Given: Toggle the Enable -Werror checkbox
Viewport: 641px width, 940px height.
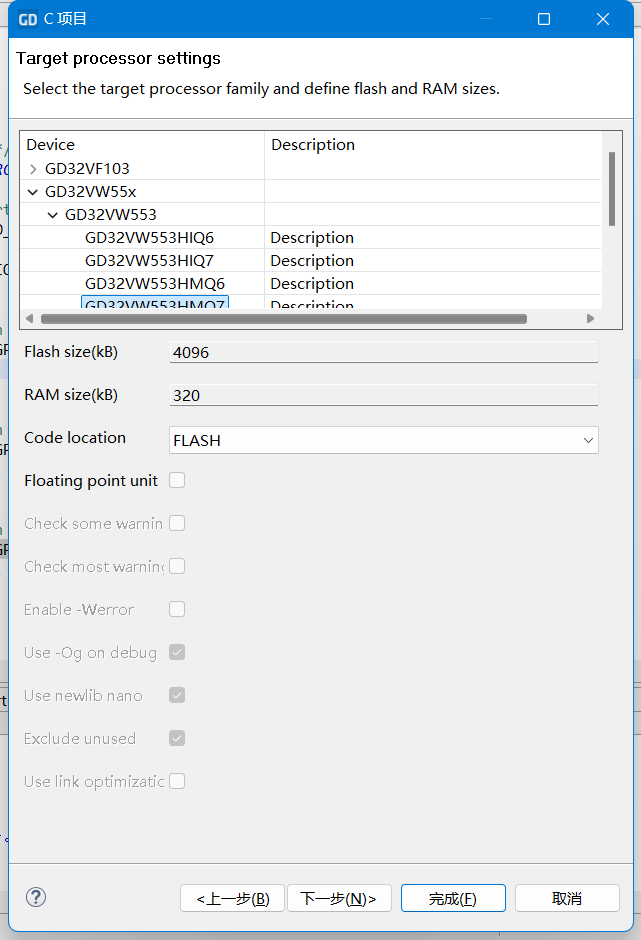Looking at the screenshot, I should coord(177,609).
